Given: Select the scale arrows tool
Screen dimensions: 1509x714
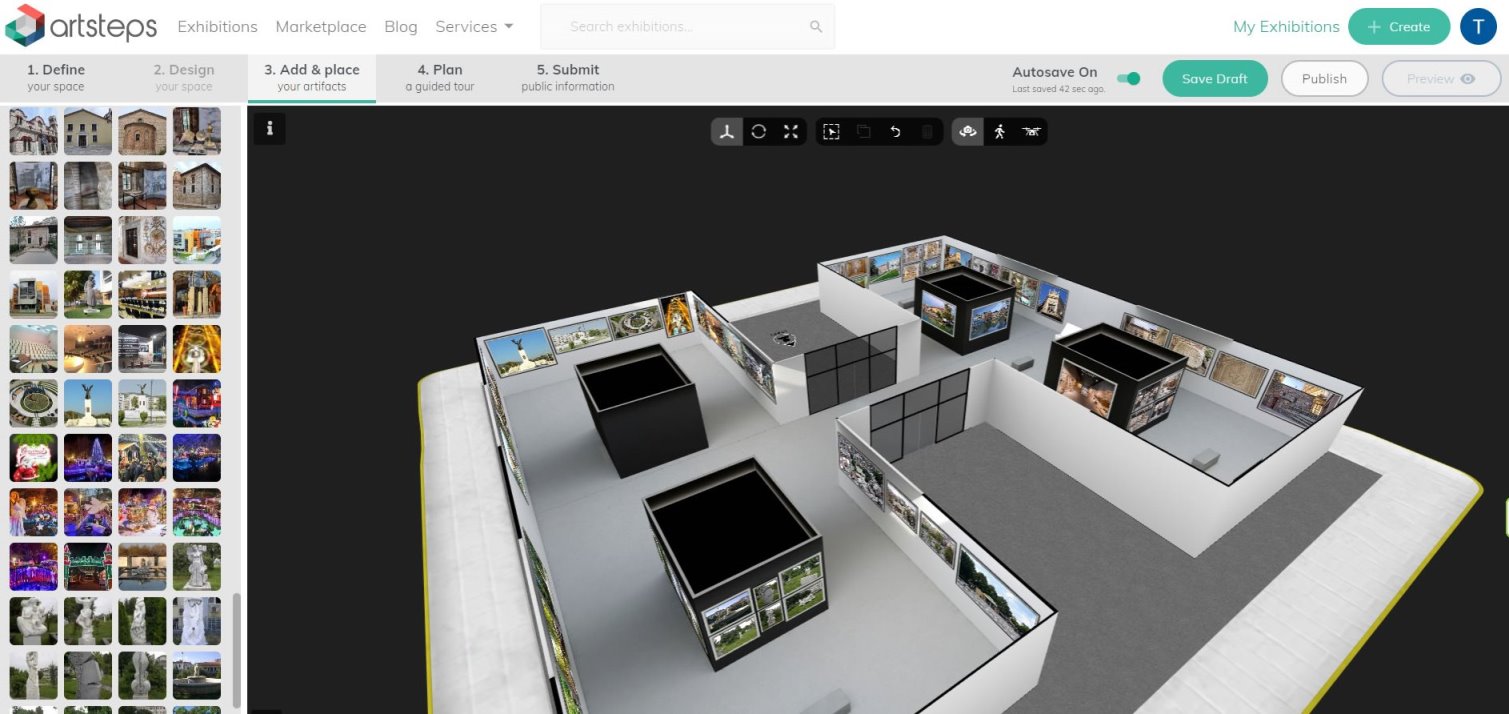Looking at the screenshot, I should point(791,132).
